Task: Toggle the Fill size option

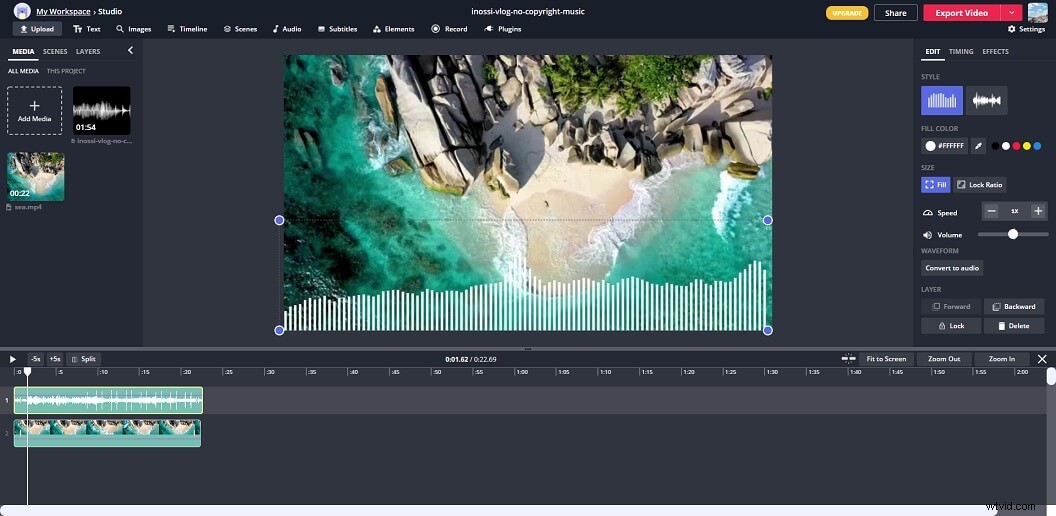Action: tap(935, 185)
